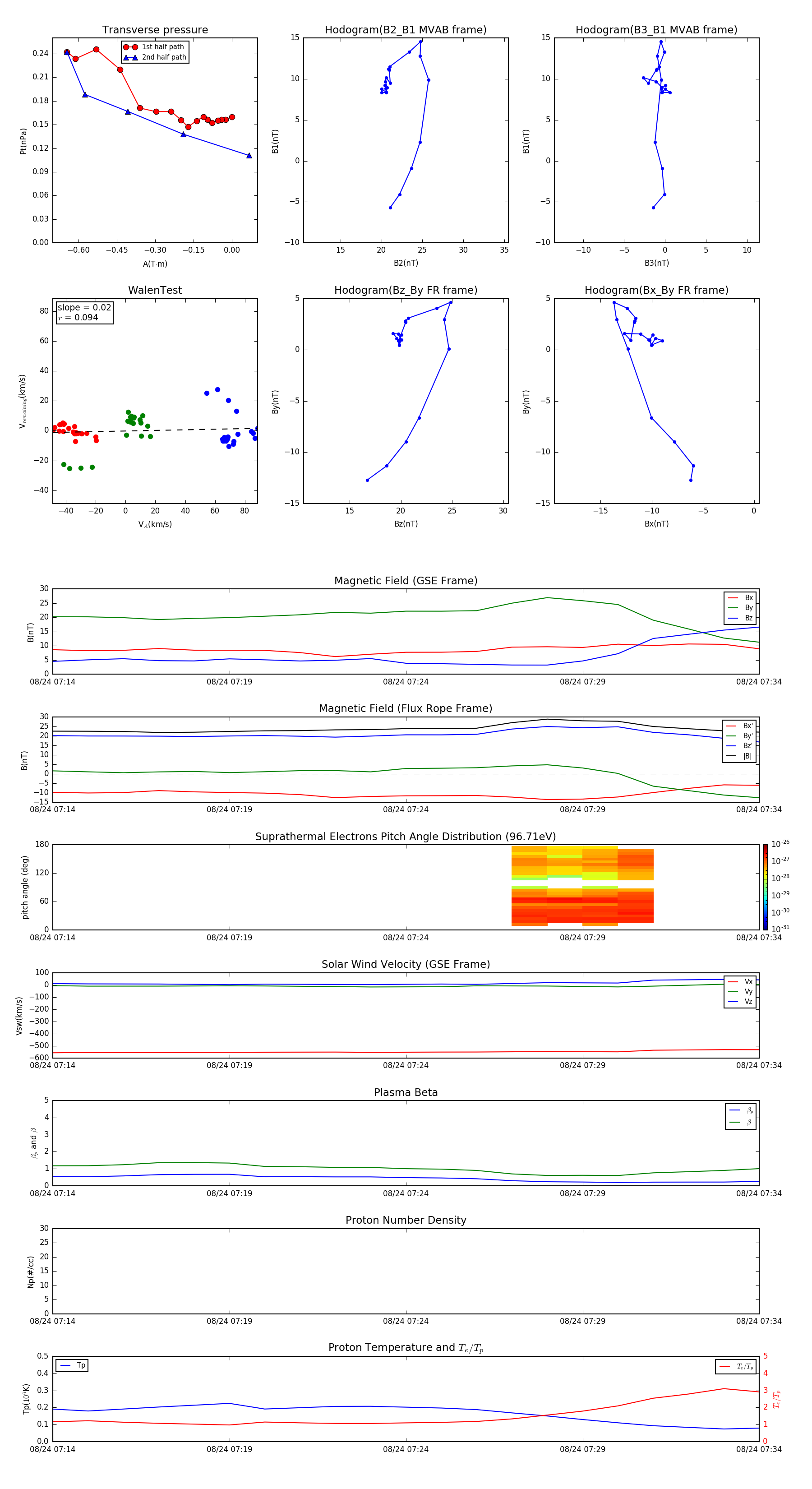Screen dimensions: 812x1489
Task: Click the 'Proton Number Density' title
Action: 406,1221
